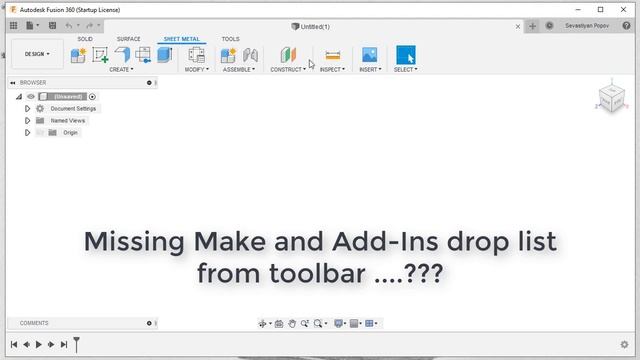Open the job status clock icon
640x360 pixels.
(x=549, y=26)
